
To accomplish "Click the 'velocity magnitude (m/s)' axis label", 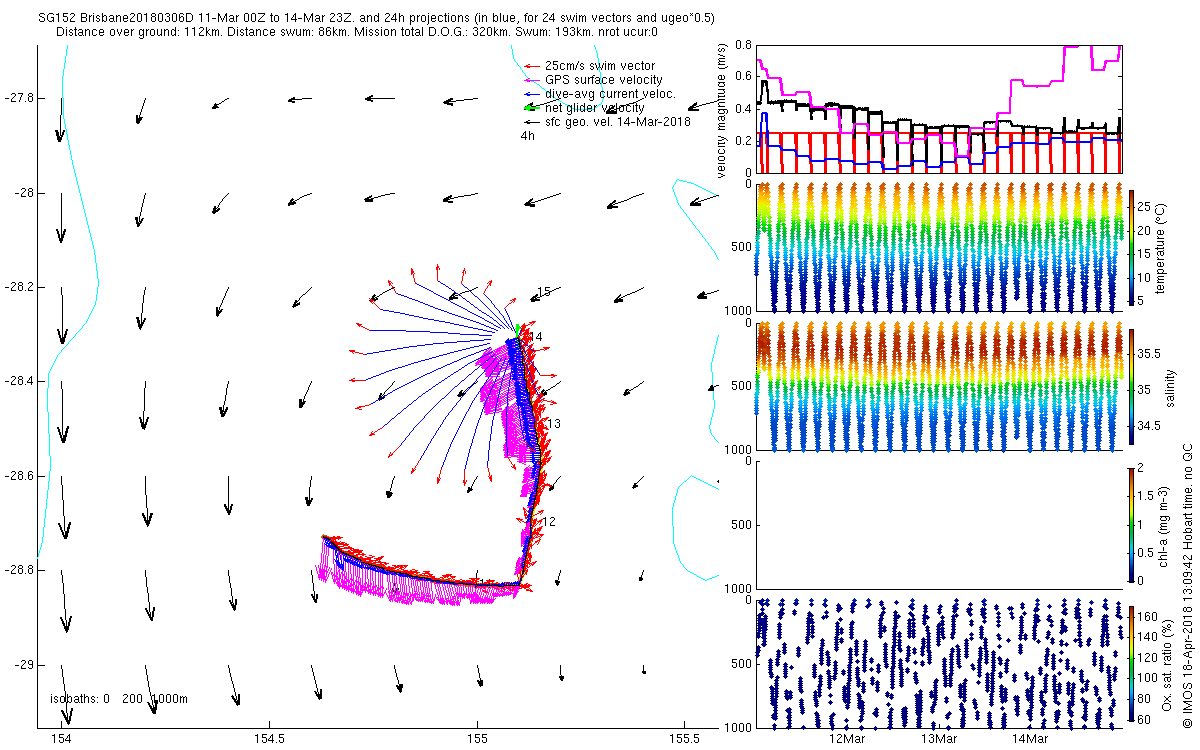I will tap(721, 110).
